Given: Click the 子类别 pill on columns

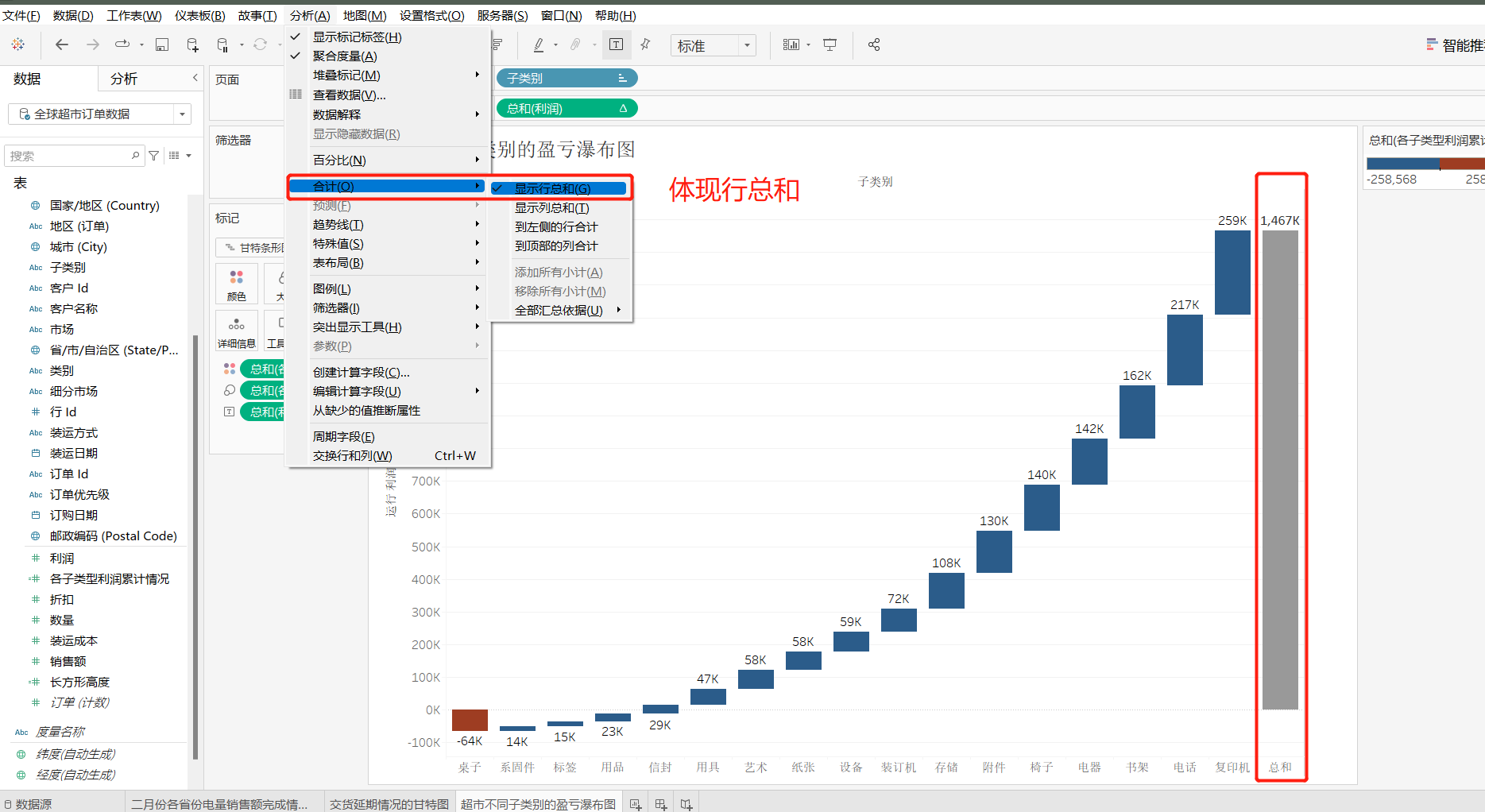Looking at the screenshot, I should tap(567, 78).
